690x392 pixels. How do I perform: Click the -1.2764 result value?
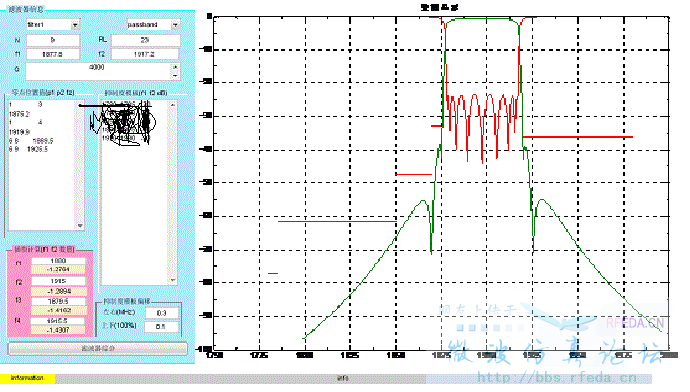59,269
